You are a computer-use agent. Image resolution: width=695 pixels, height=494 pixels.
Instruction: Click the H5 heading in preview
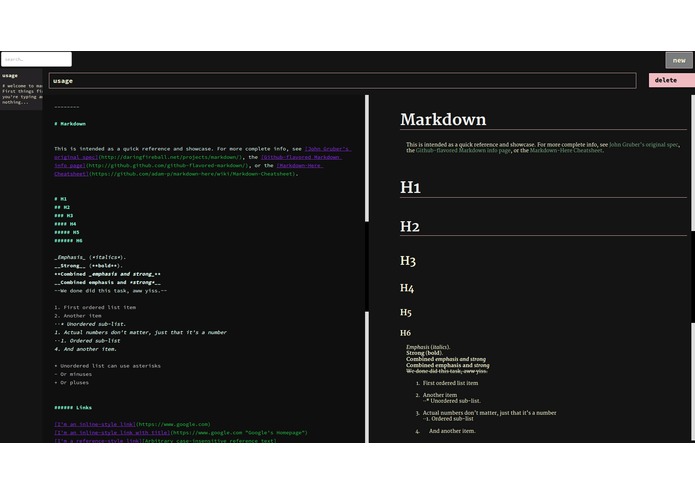pyautogui.click(x=406, y=312)
